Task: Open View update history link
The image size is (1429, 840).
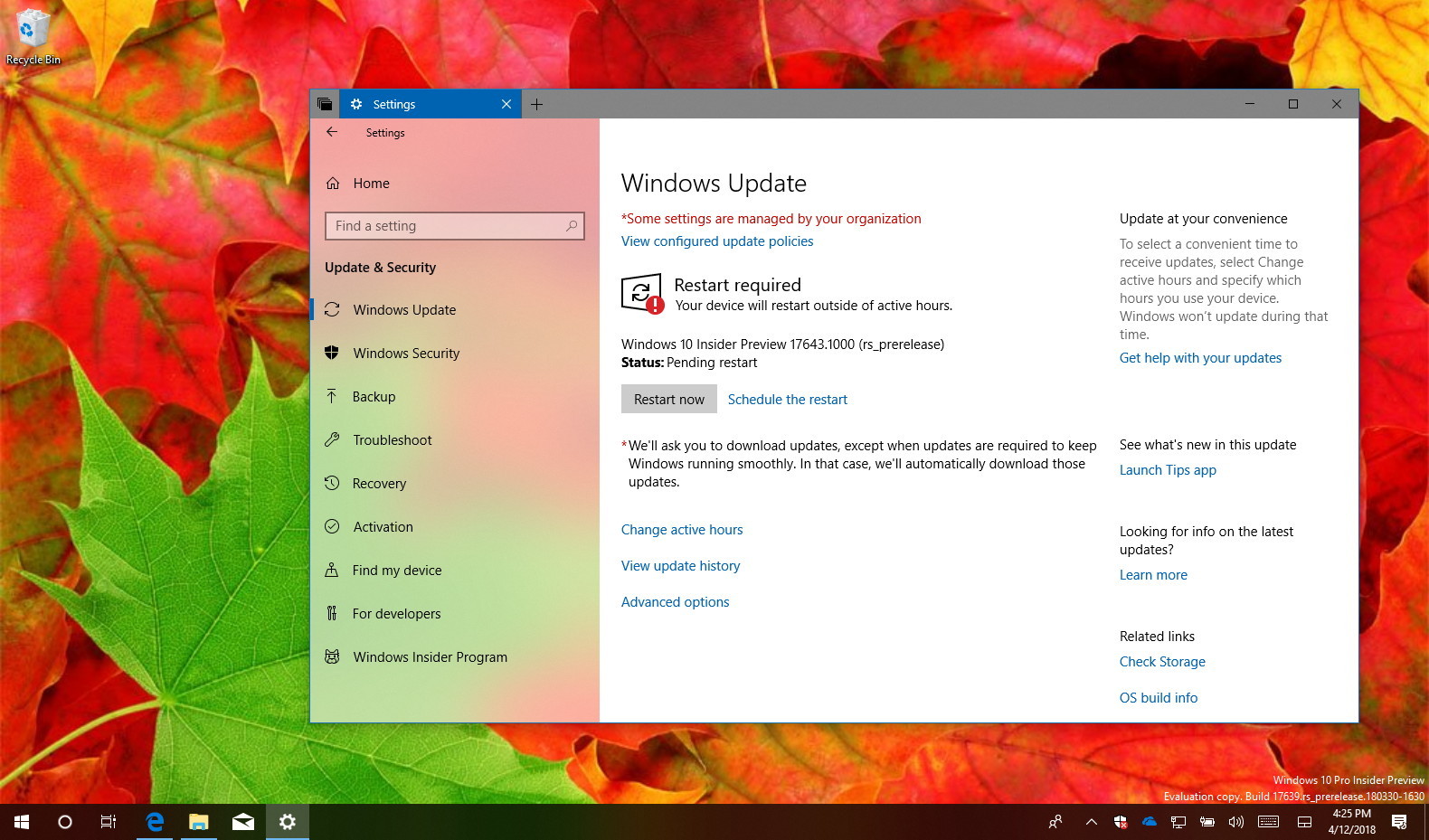Action: 680,566
